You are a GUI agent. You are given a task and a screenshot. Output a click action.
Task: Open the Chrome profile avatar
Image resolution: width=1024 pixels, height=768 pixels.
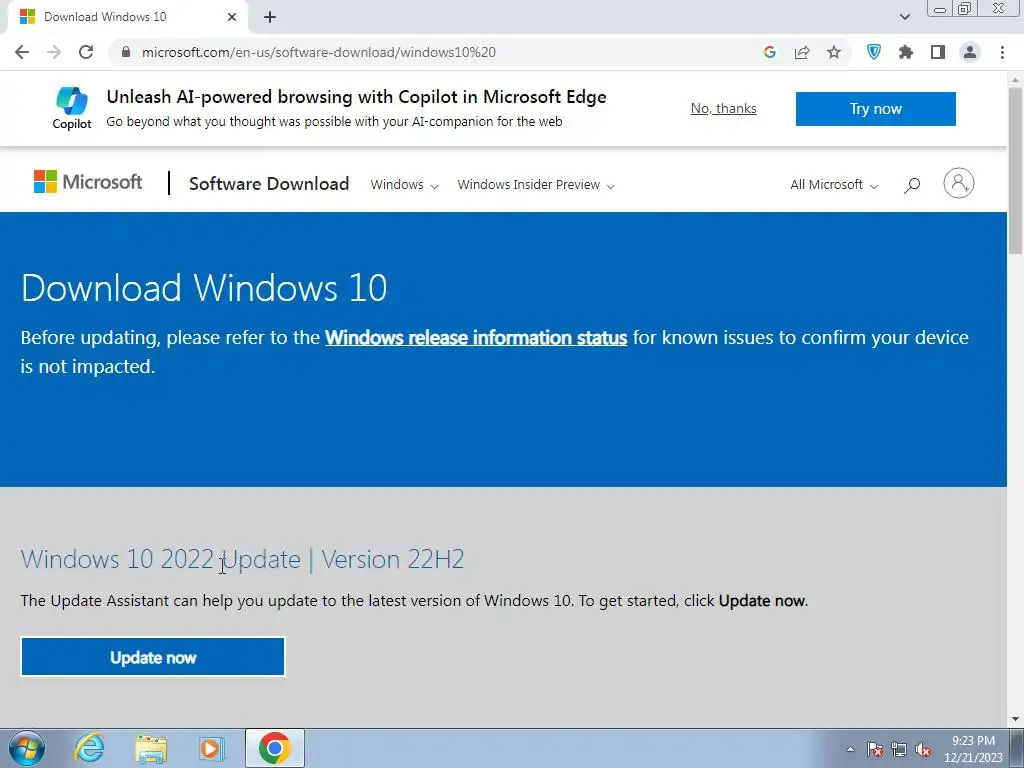(x=970, y=52)
